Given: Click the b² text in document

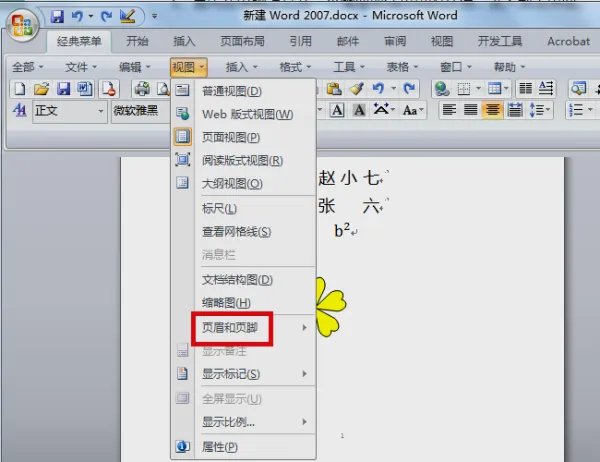Looking at the screenshot, I should 342,230.
